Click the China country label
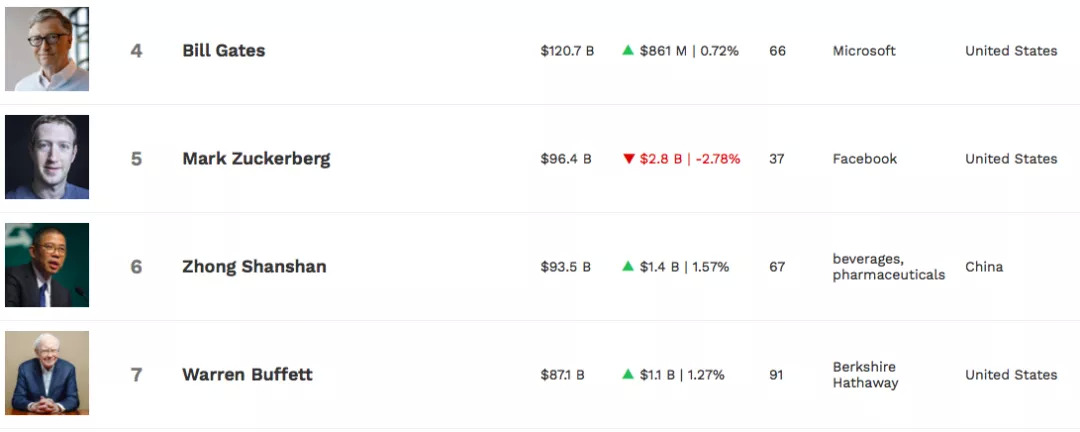The height and width of the screenshot is (432, 1080). [x=984, y=267]
